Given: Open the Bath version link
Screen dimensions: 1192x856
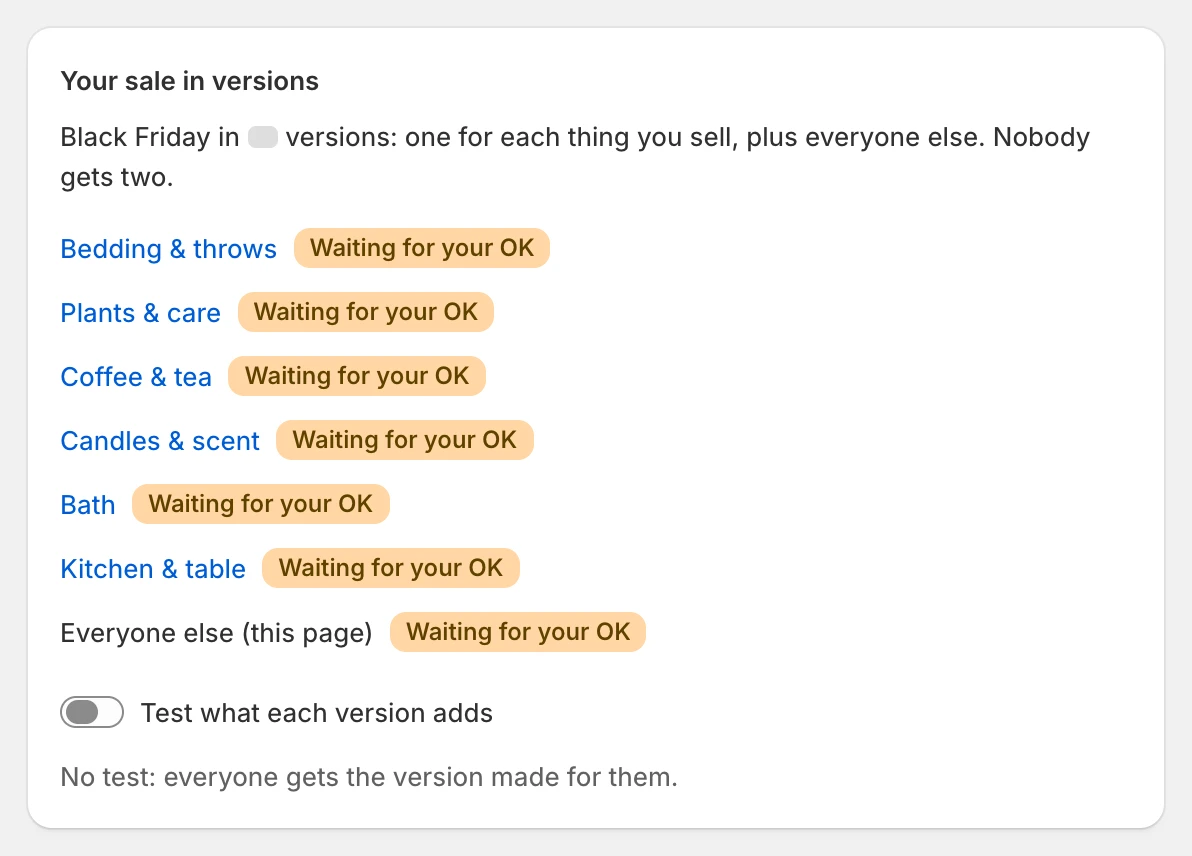Looking at the screenshot, I should (x=88, y=504).
